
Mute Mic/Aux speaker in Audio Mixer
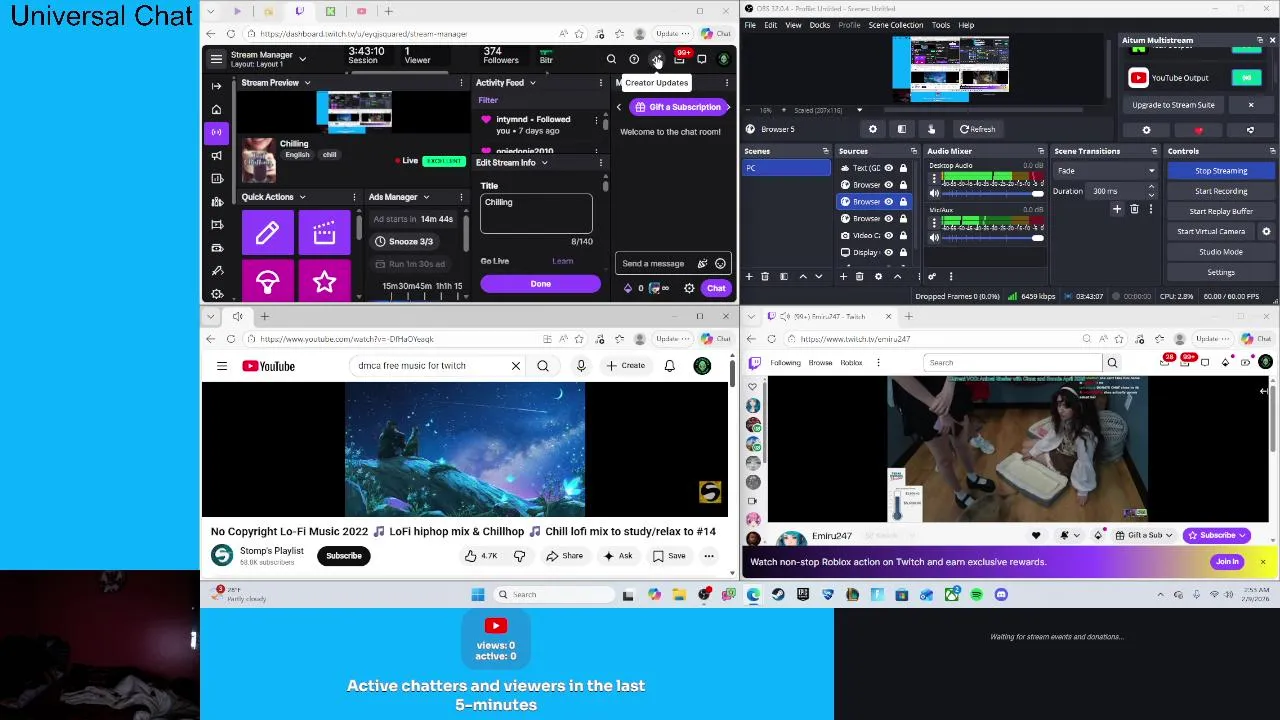(934, 237)
